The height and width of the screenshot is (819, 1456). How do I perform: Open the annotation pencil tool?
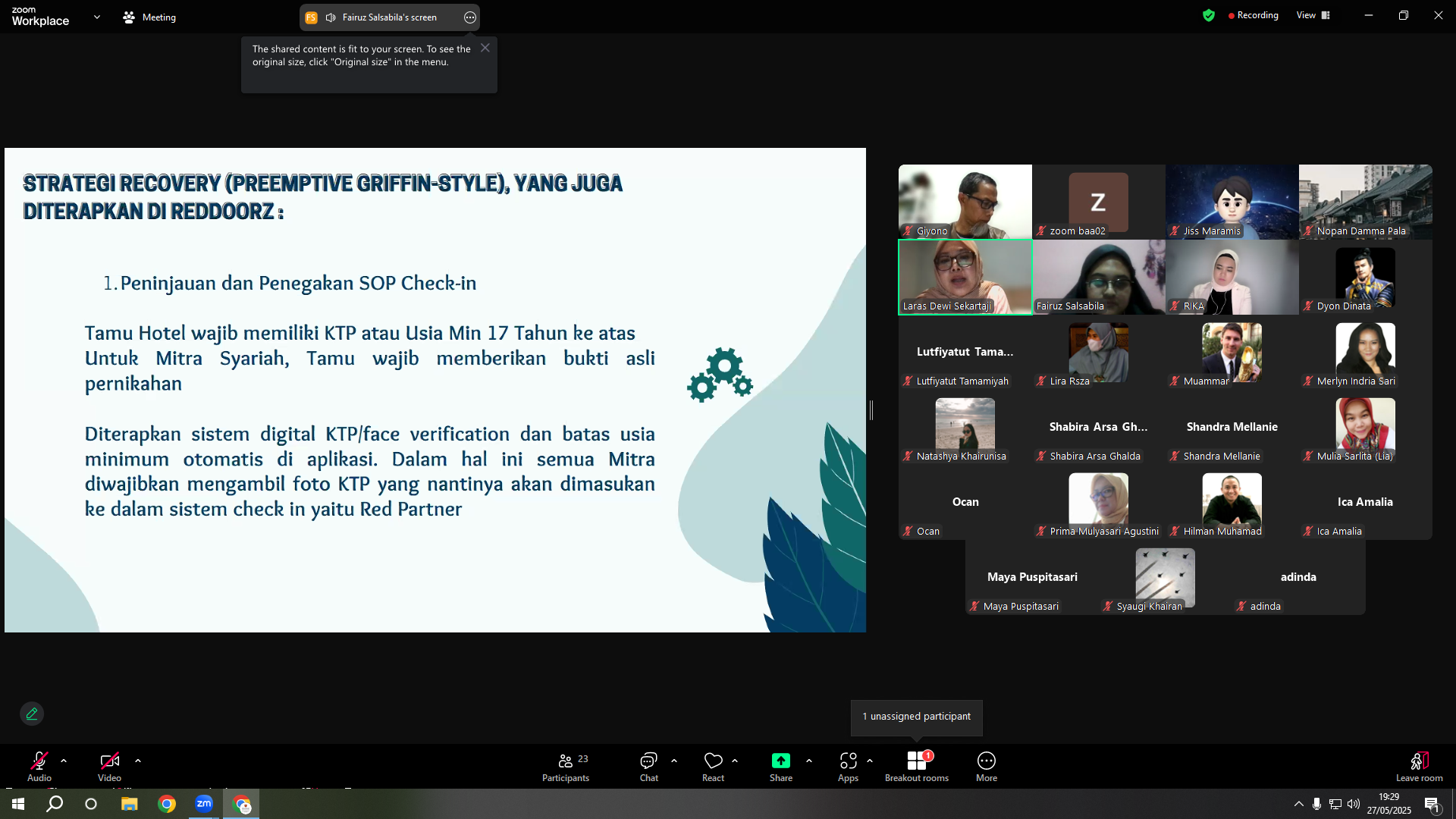pos(32,714)
